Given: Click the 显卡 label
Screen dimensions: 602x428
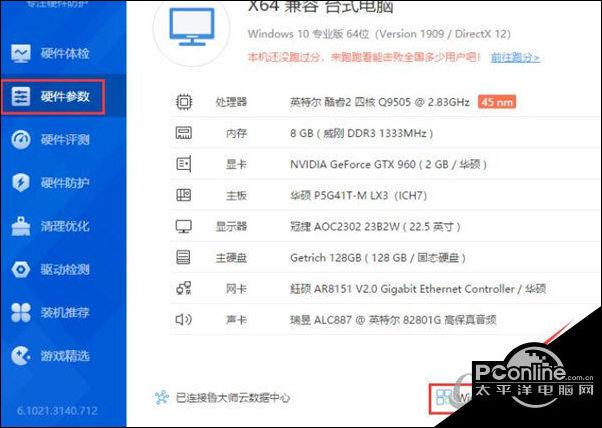Looking at the screenshot, I should tap(236, 165).
